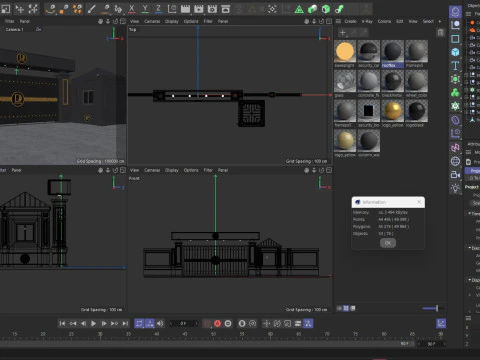Select the Move tool in top toolbar

click(x=20, y=9)
